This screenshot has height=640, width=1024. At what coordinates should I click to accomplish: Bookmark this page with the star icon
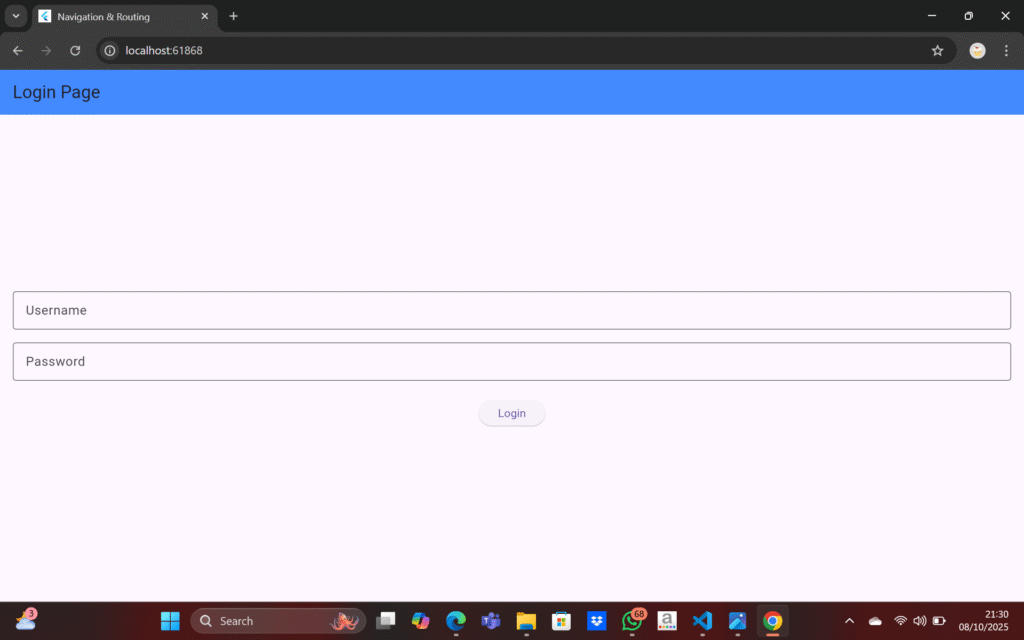tap(937, 51)
